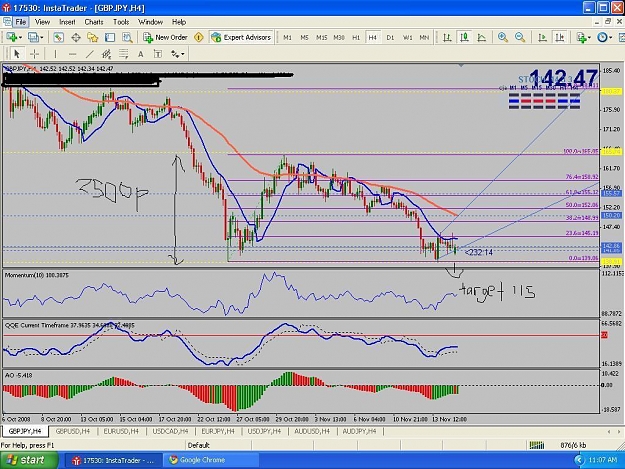Toggle Expert Advisors on or off
Viewport: 625px width, 469px height.
(242, 37)
